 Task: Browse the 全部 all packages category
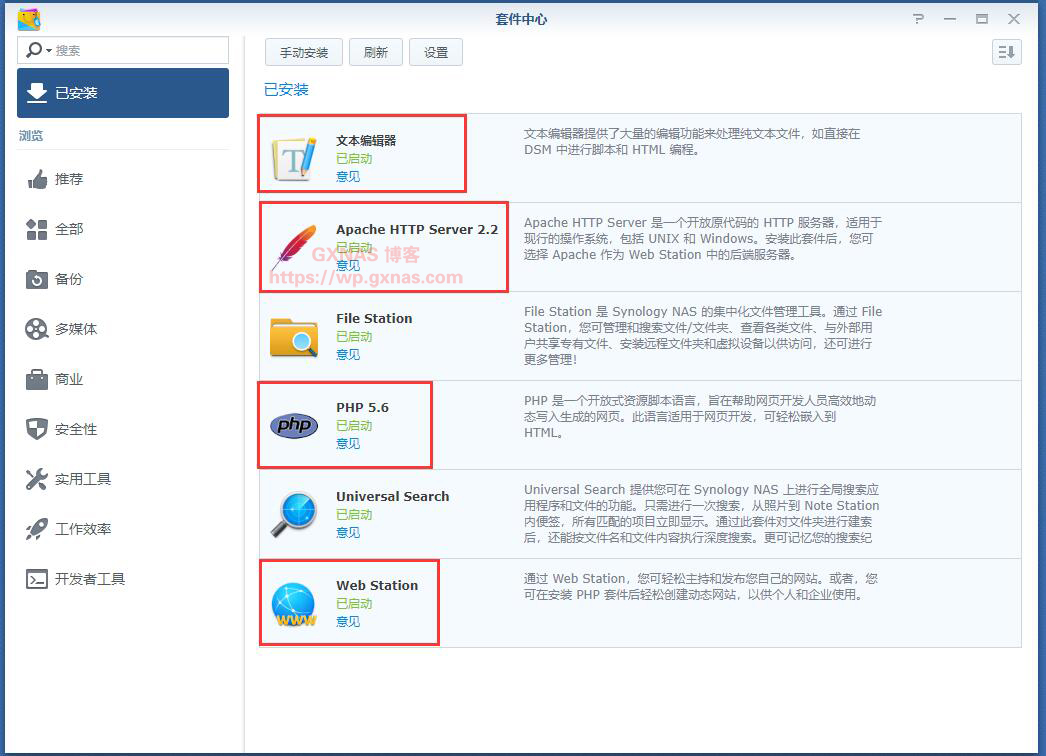click(x=69, y=229)
